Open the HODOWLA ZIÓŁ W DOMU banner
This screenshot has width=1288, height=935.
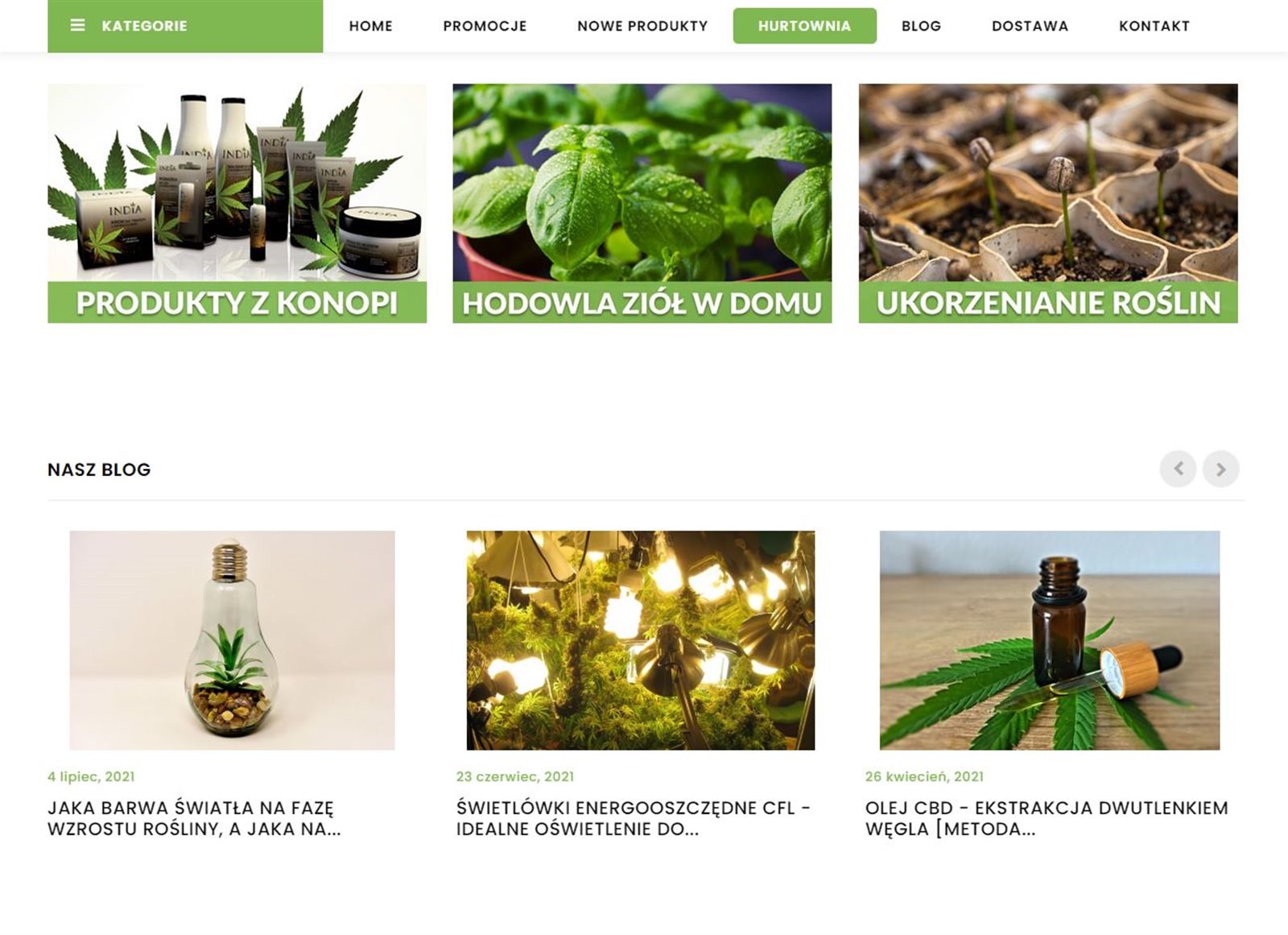click(x=642, y=203)
